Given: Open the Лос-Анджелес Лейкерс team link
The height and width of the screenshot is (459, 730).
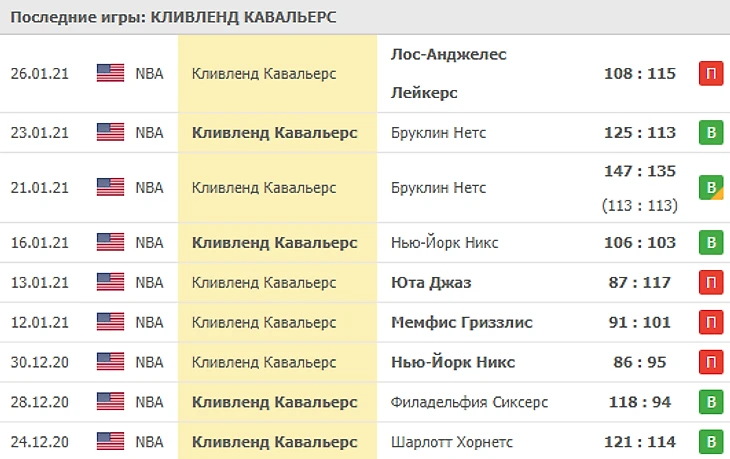Looking at the screenshot, I should pyautogui.click(x=448, y=74).
